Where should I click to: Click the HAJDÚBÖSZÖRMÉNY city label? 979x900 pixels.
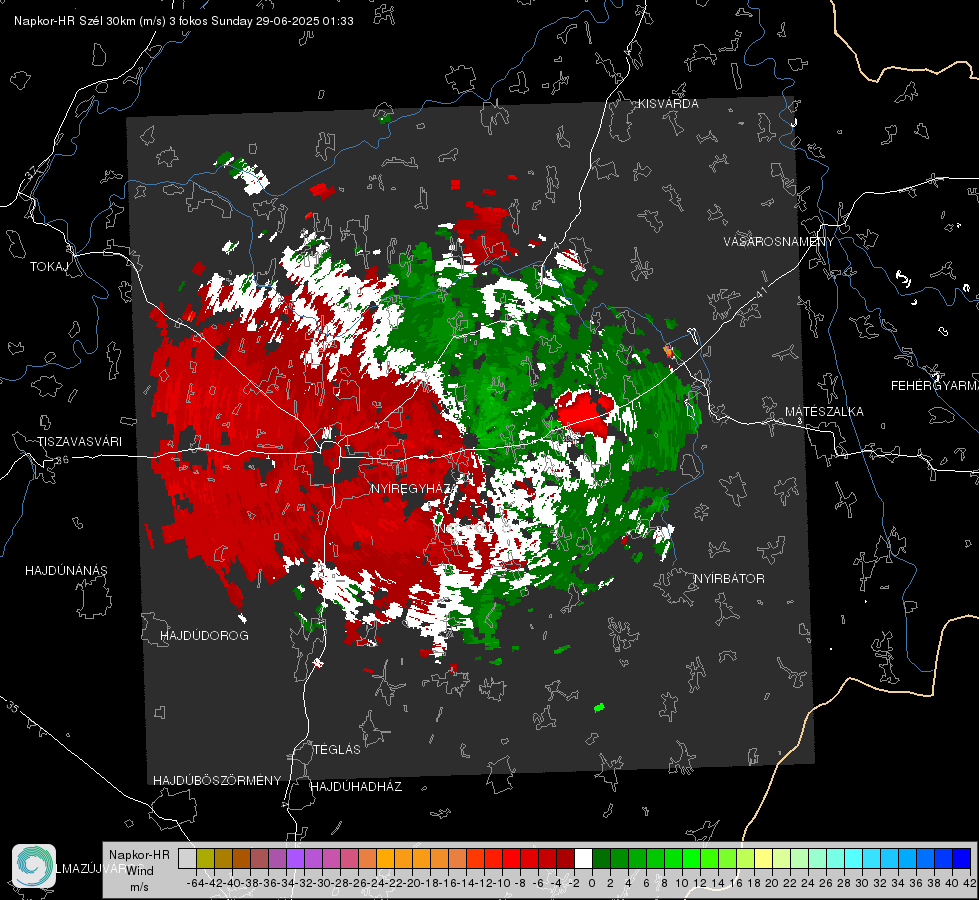pyautogui.click(x=217, y=780)
